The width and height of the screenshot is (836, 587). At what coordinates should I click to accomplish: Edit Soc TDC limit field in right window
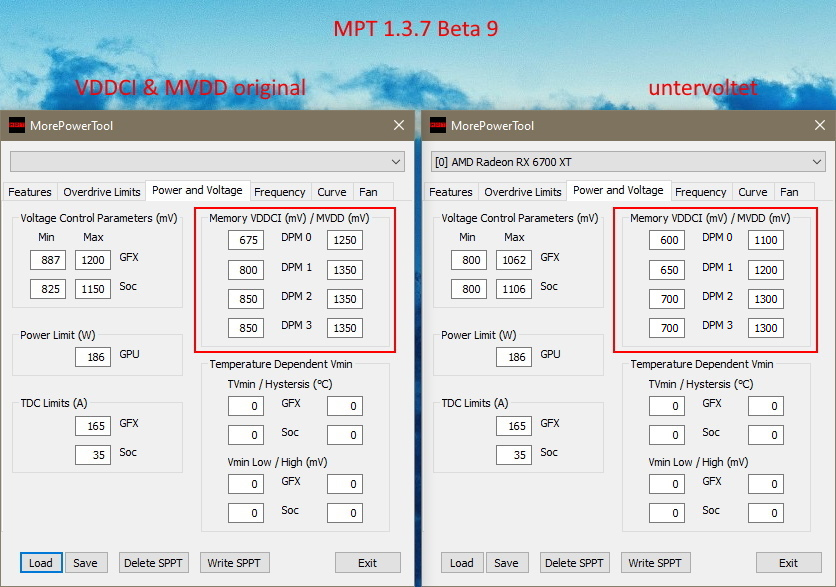tap(514, 455)
